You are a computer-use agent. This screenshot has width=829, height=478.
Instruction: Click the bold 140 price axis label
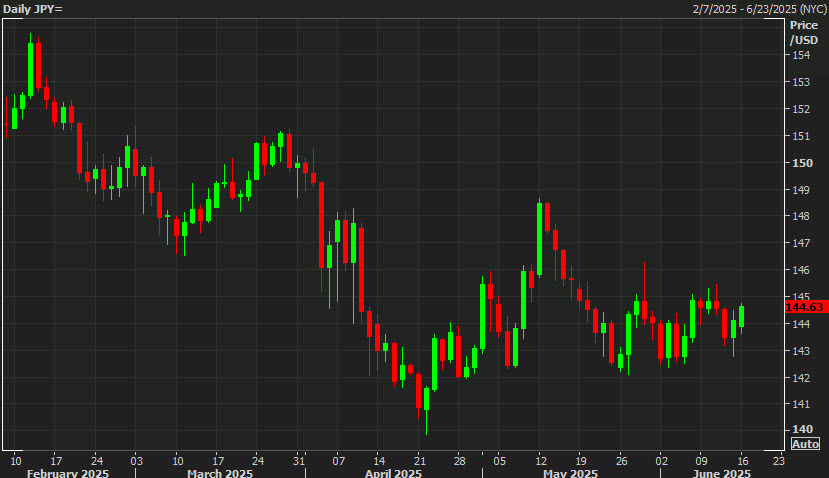pyautogui.click(x=802, y=429)
